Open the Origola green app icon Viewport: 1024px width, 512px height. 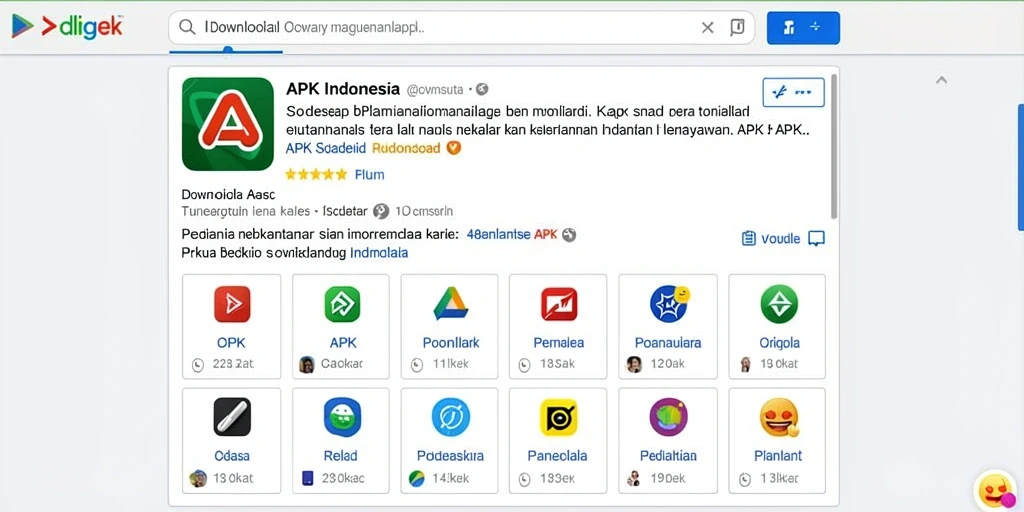click(x=779, y=304)
